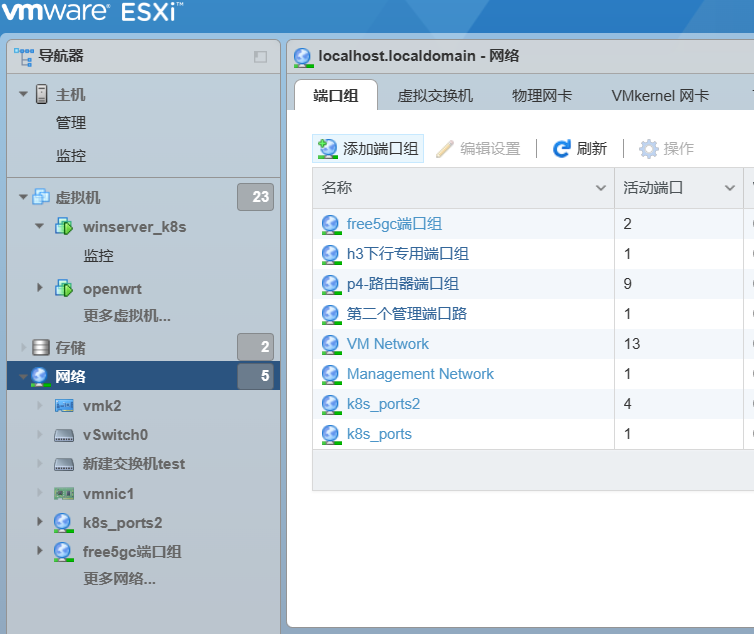Open the Active ports column dropdown
754x634 pixels.
pyautogui.click(x=729, y=188)
